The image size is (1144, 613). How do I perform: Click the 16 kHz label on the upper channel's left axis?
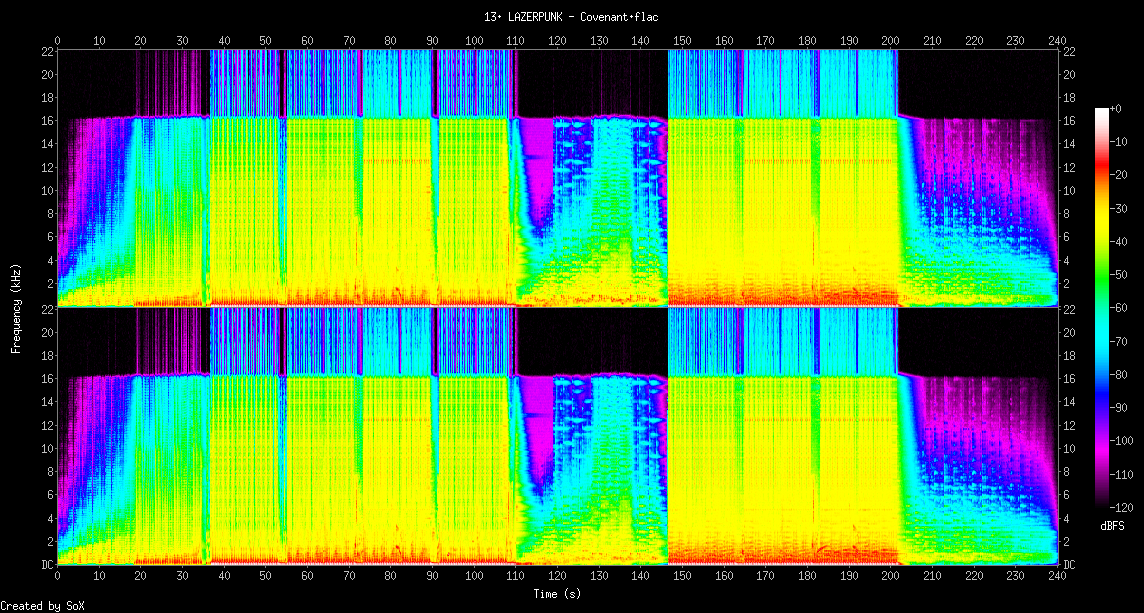point(46,121)
